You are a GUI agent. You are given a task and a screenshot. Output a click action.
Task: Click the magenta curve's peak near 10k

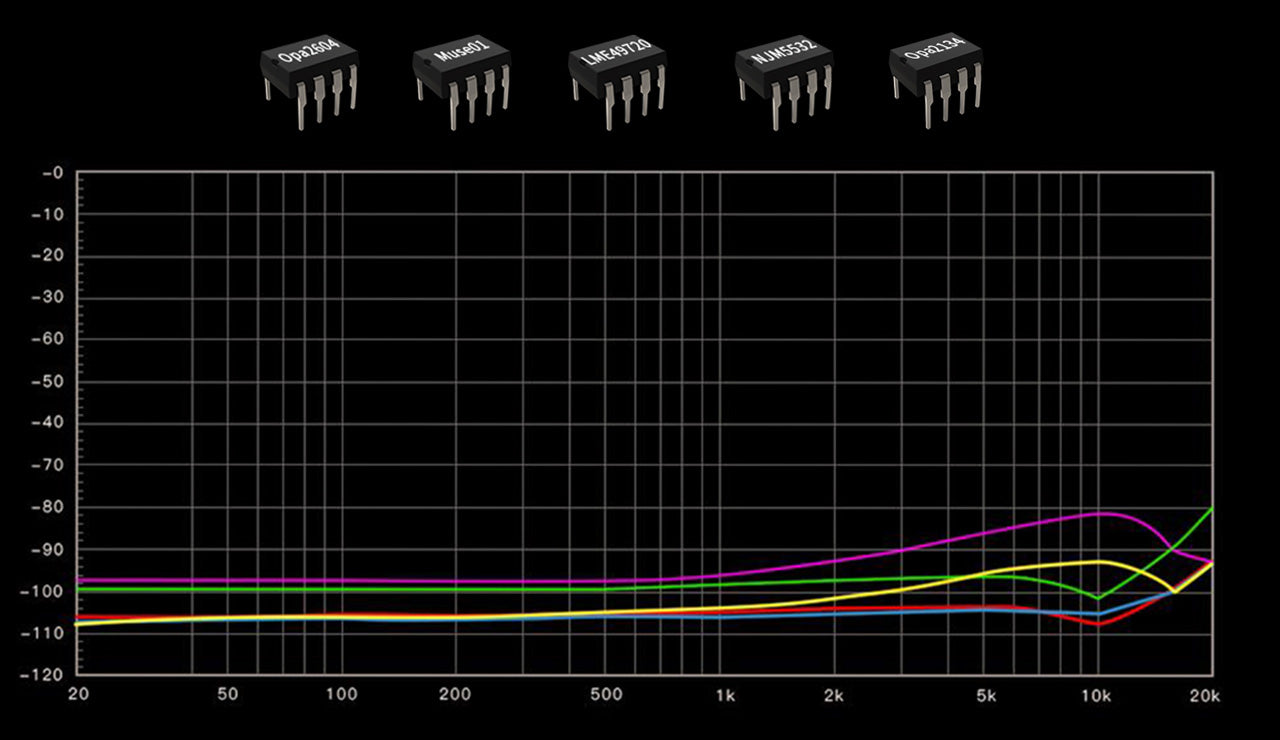(x=1100, y=513)
